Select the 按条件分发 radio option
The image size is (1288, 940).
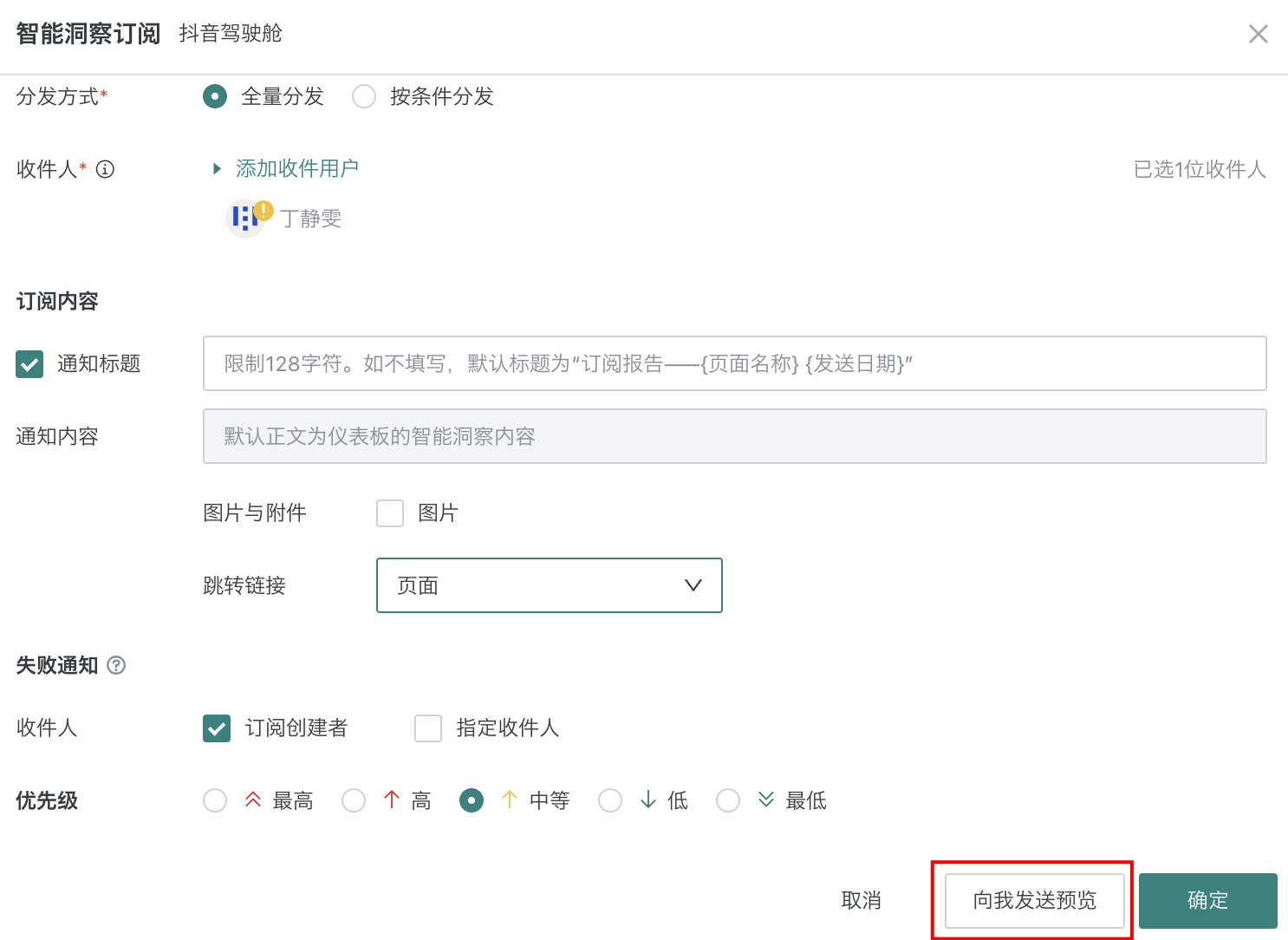(364, 96)
